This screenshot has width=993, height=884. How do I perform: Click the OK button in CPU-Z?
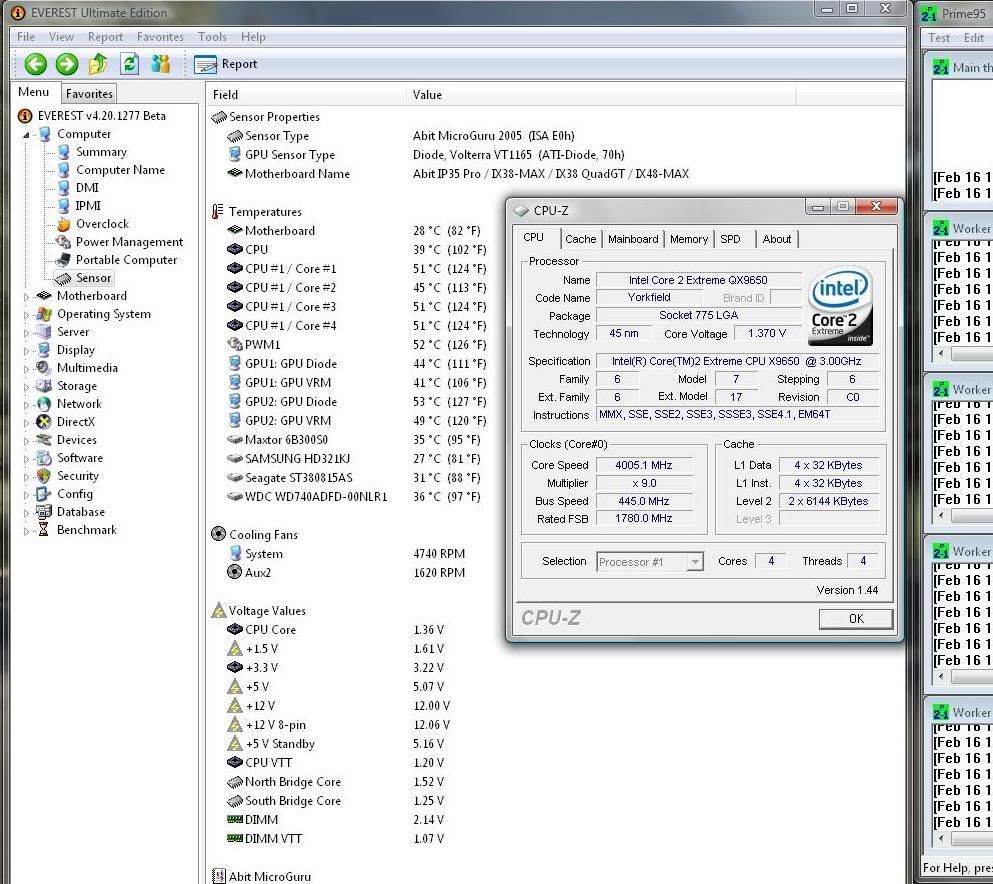[856, 619]
